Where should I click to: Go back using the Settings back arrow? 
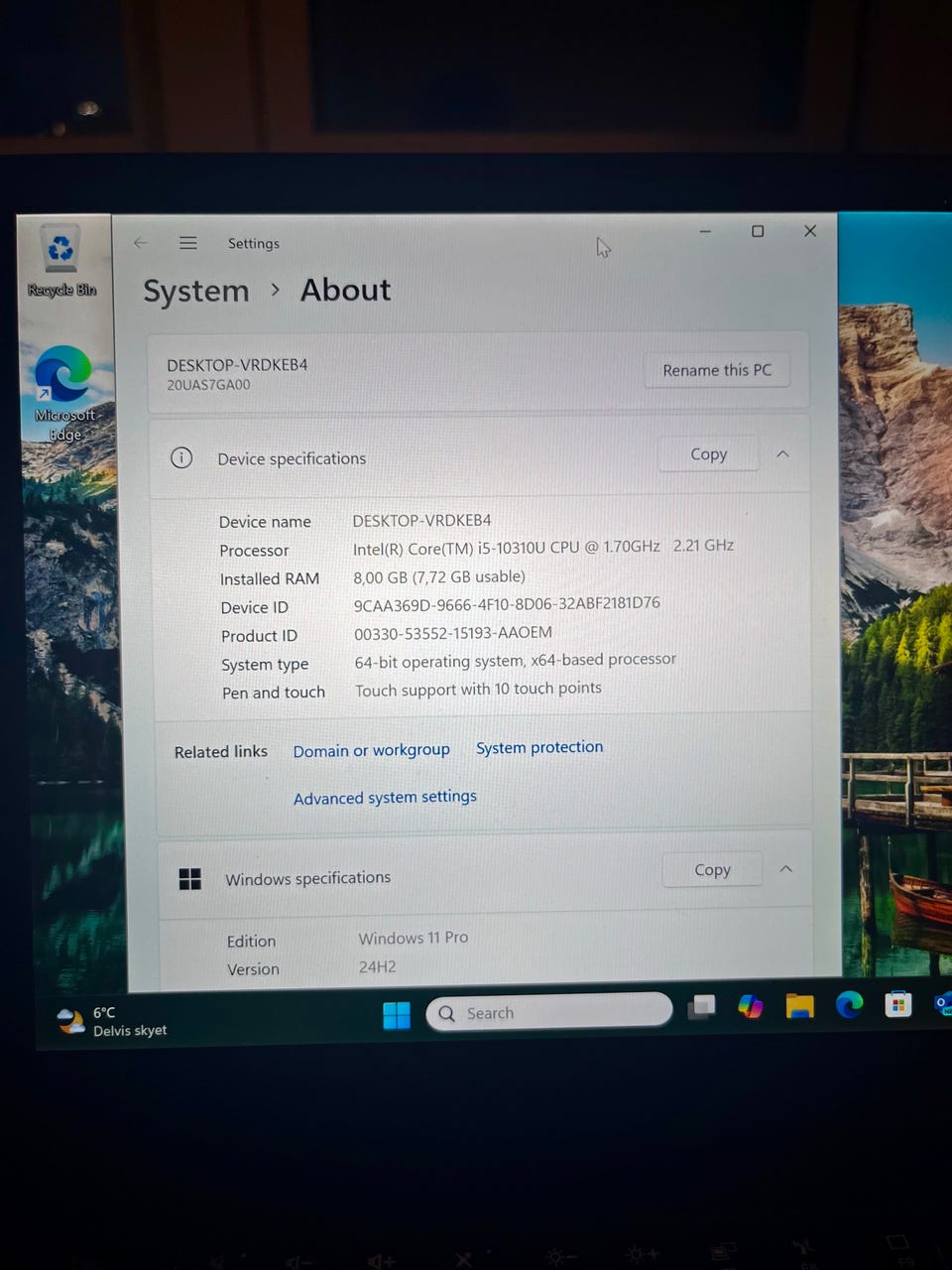tap(141, 243)
